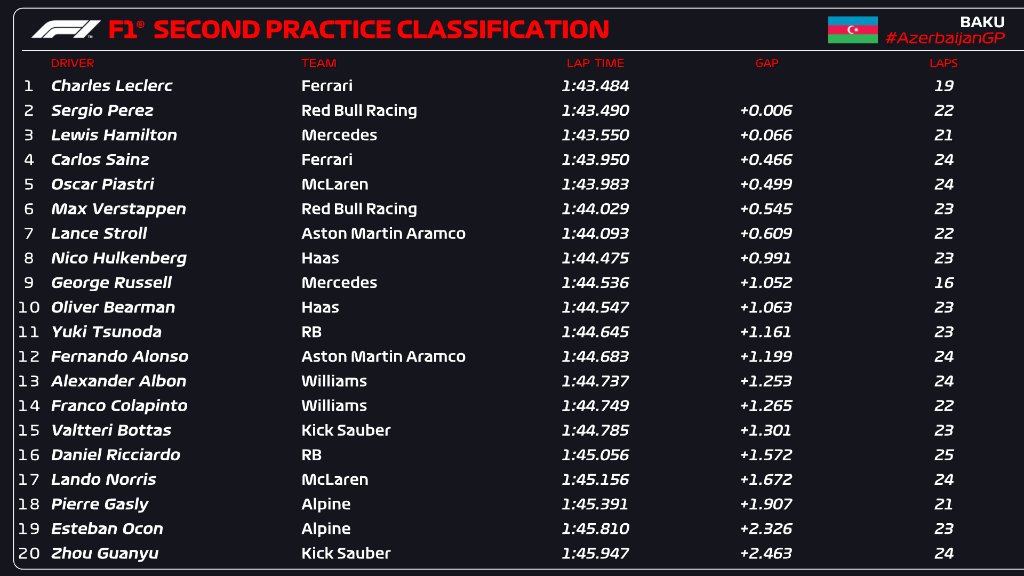The height and width of the screenshot is (576, 1024).
Task: Click the F1 logo icon
Action: (66, 30)
